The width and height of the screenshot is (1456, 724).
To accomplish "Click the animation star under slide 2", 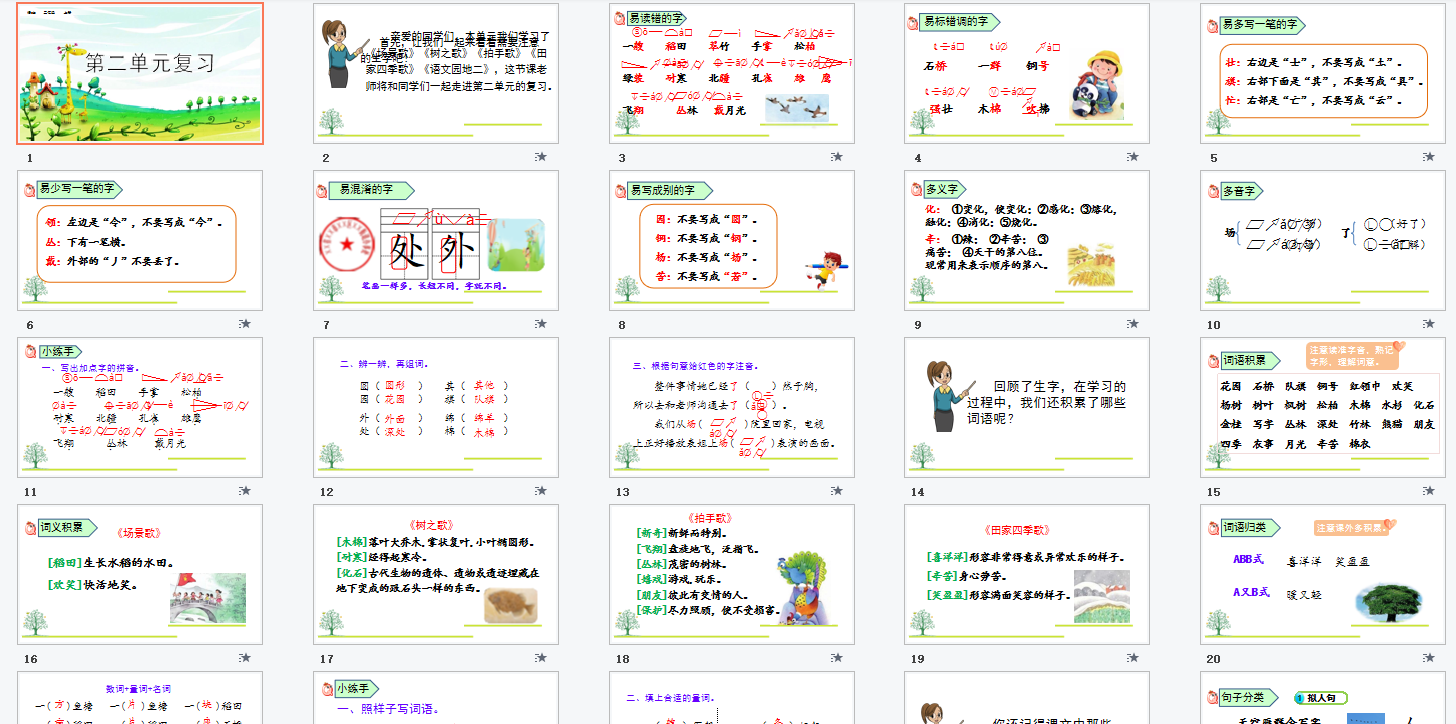I will coord(541,157).
